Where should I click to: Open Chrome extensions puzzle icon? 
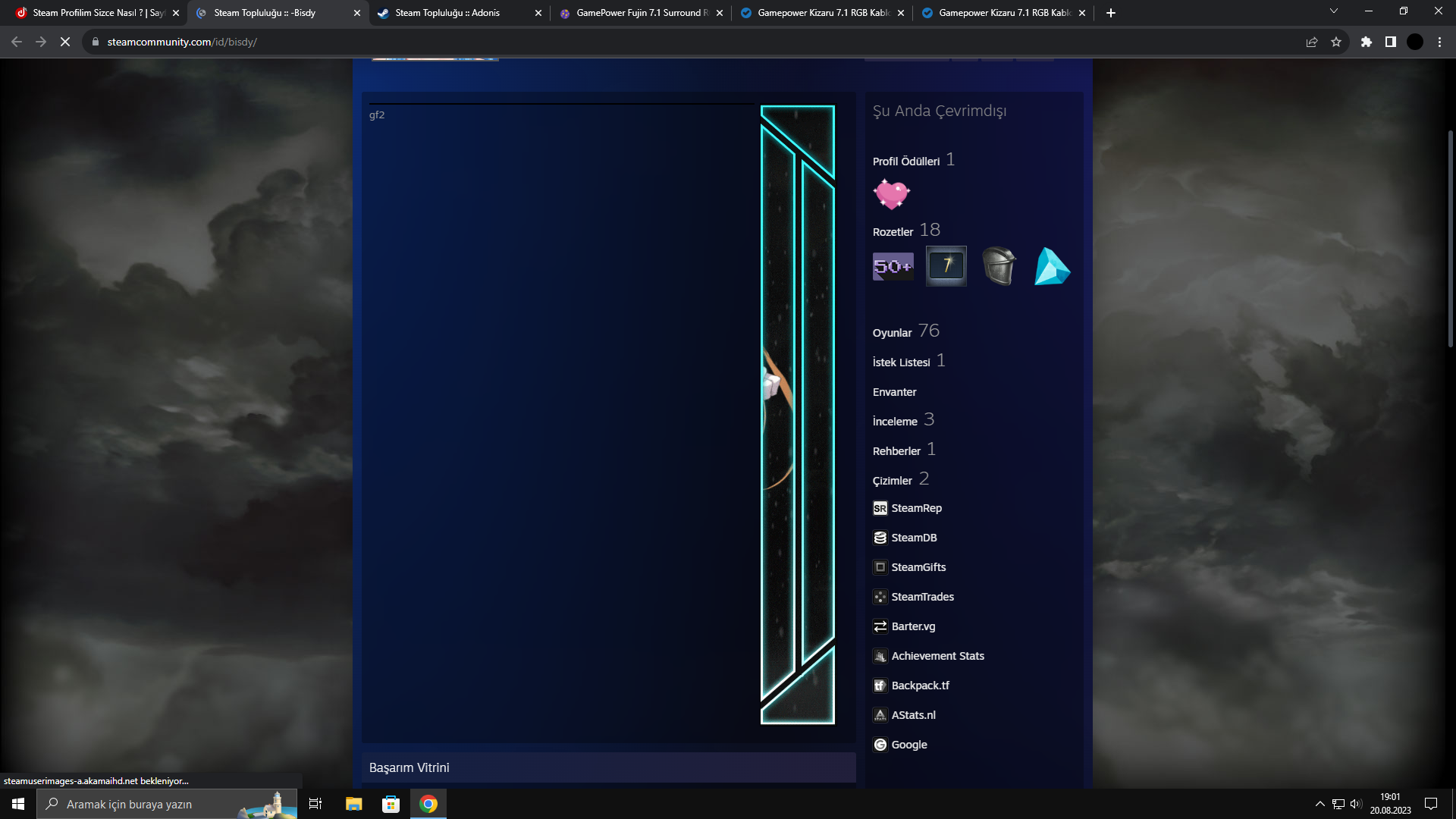click(x=1366, y=42)
